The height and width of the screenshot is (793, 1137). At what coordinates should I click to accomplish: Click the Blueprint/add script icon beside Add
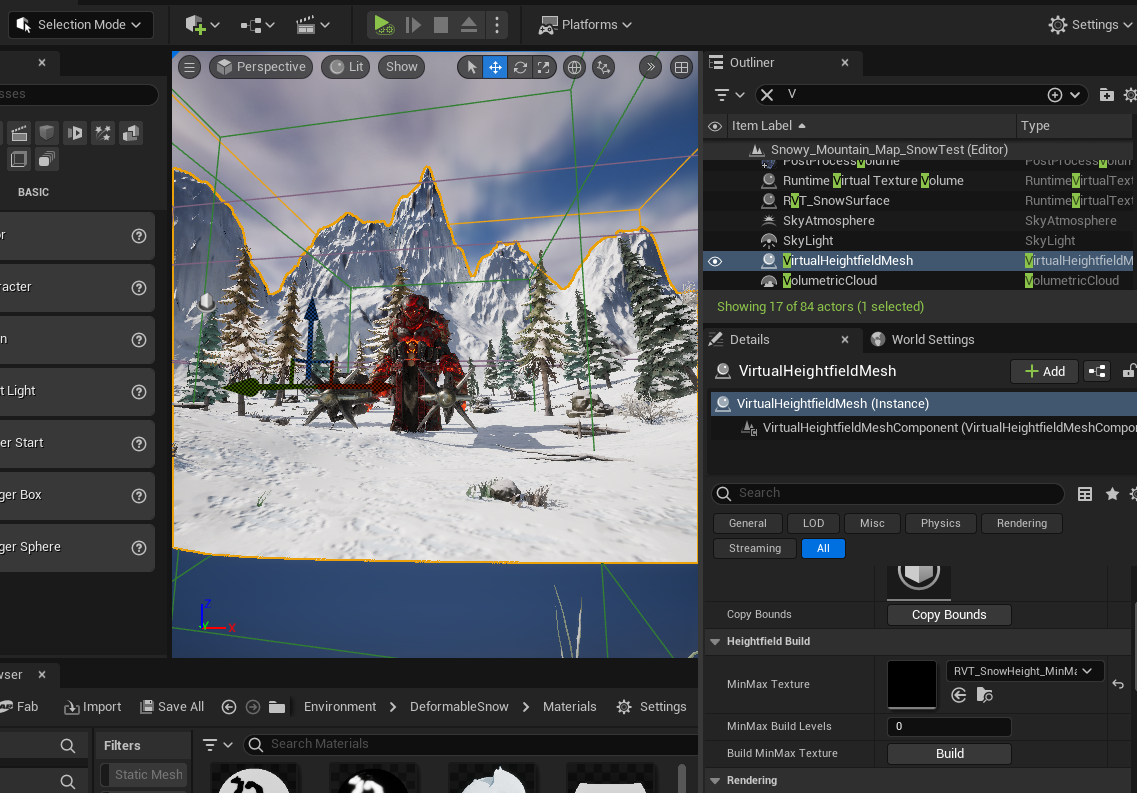point(1097,371)
